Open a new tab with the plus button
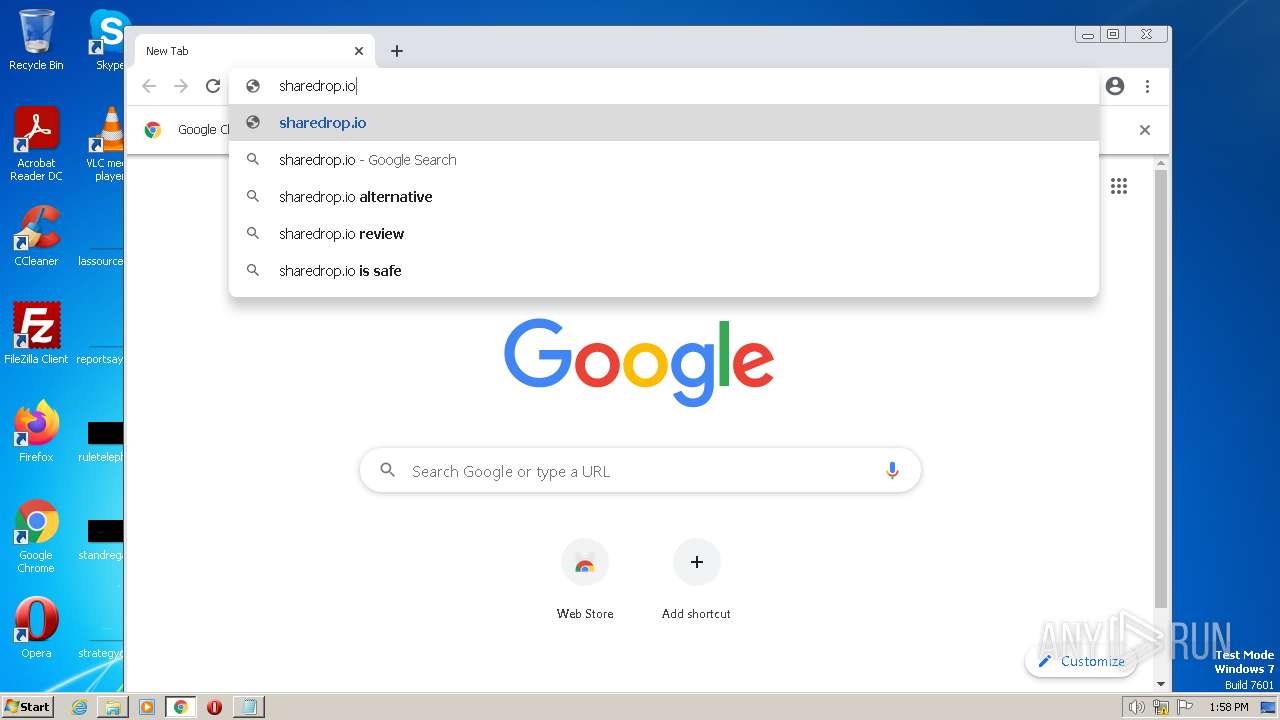This screenshot has height=720, width=1280. tap(397, 51)
